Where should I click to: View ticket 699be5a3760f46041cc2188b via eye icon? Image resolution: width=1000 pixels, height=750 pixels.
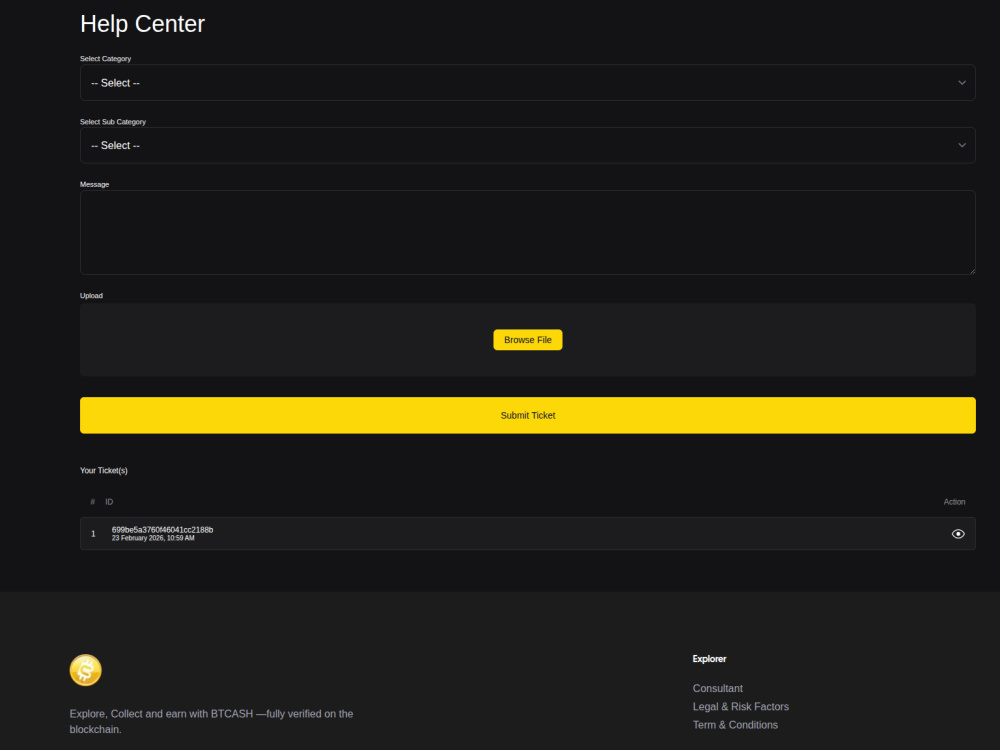pos(957,534)
